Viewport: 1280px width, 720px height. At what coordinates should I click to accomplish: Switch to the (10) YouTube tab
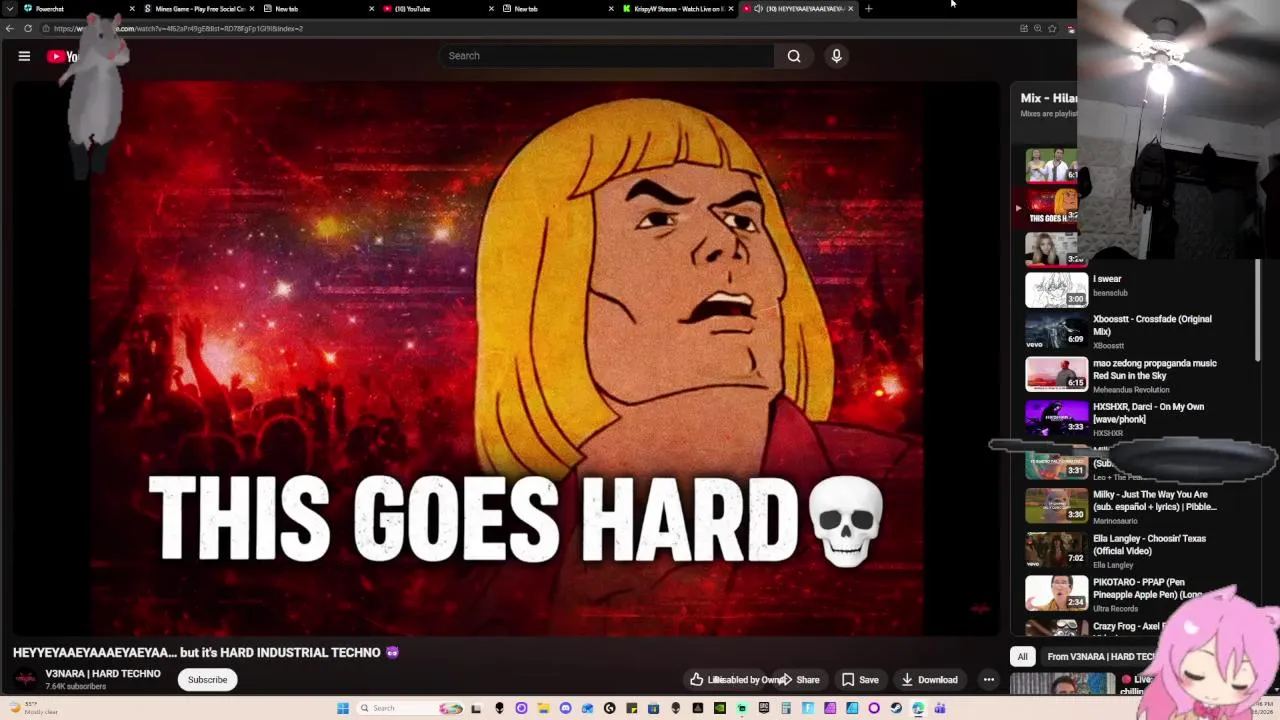[438, 9]
